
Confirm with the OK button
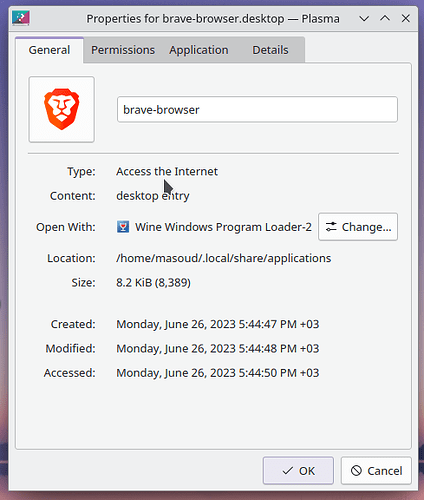(298, 471)
